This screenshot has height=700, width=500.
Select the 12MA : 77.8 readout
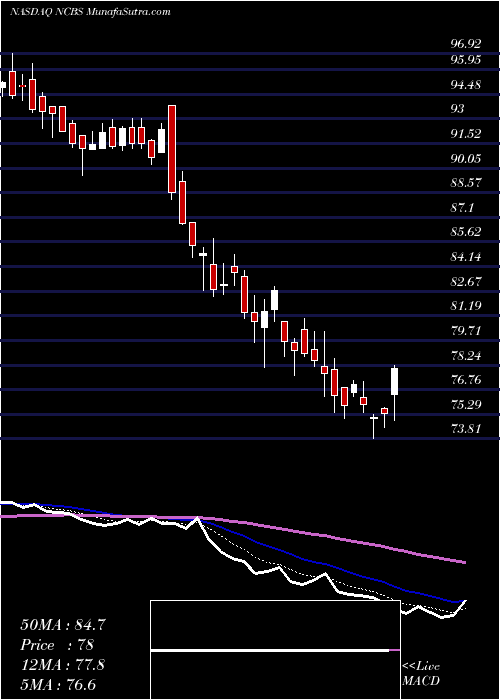click(62, 665)
